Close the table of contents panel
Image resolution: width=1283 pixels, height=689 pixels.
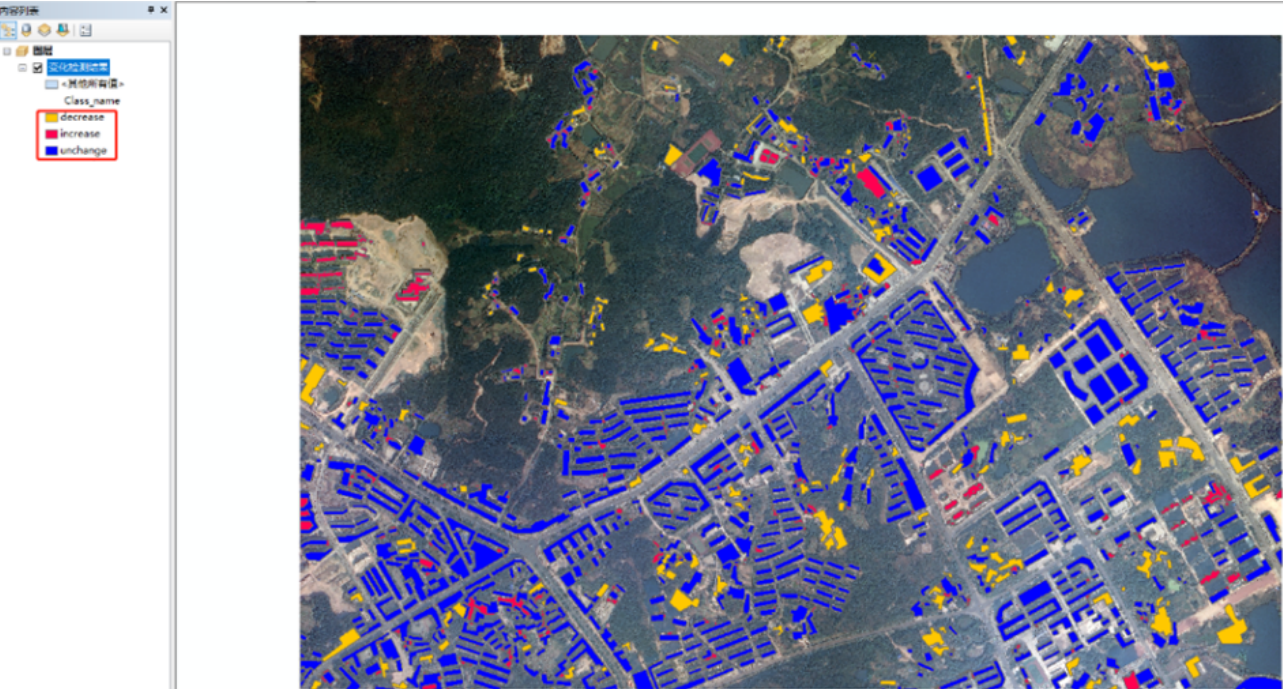click(x=164, y=10)
